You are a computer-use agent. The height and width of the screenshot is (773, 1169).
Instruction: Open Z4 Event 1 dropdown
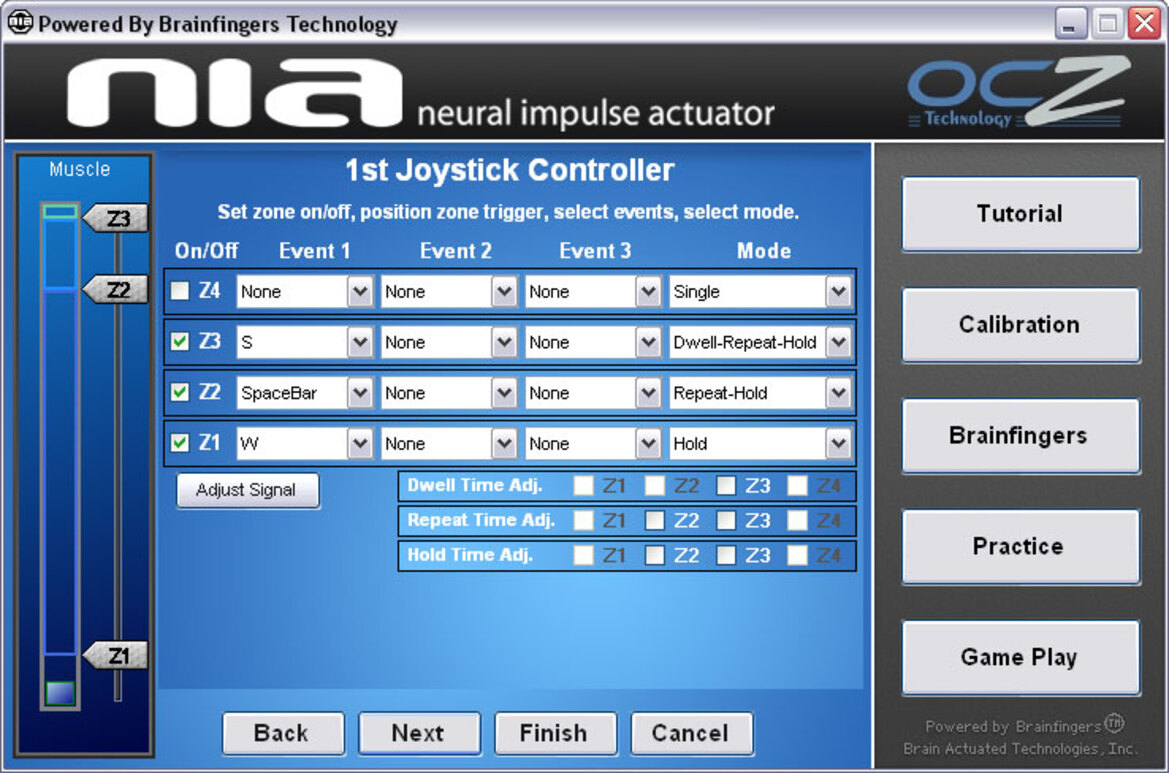tap(304, 291)
